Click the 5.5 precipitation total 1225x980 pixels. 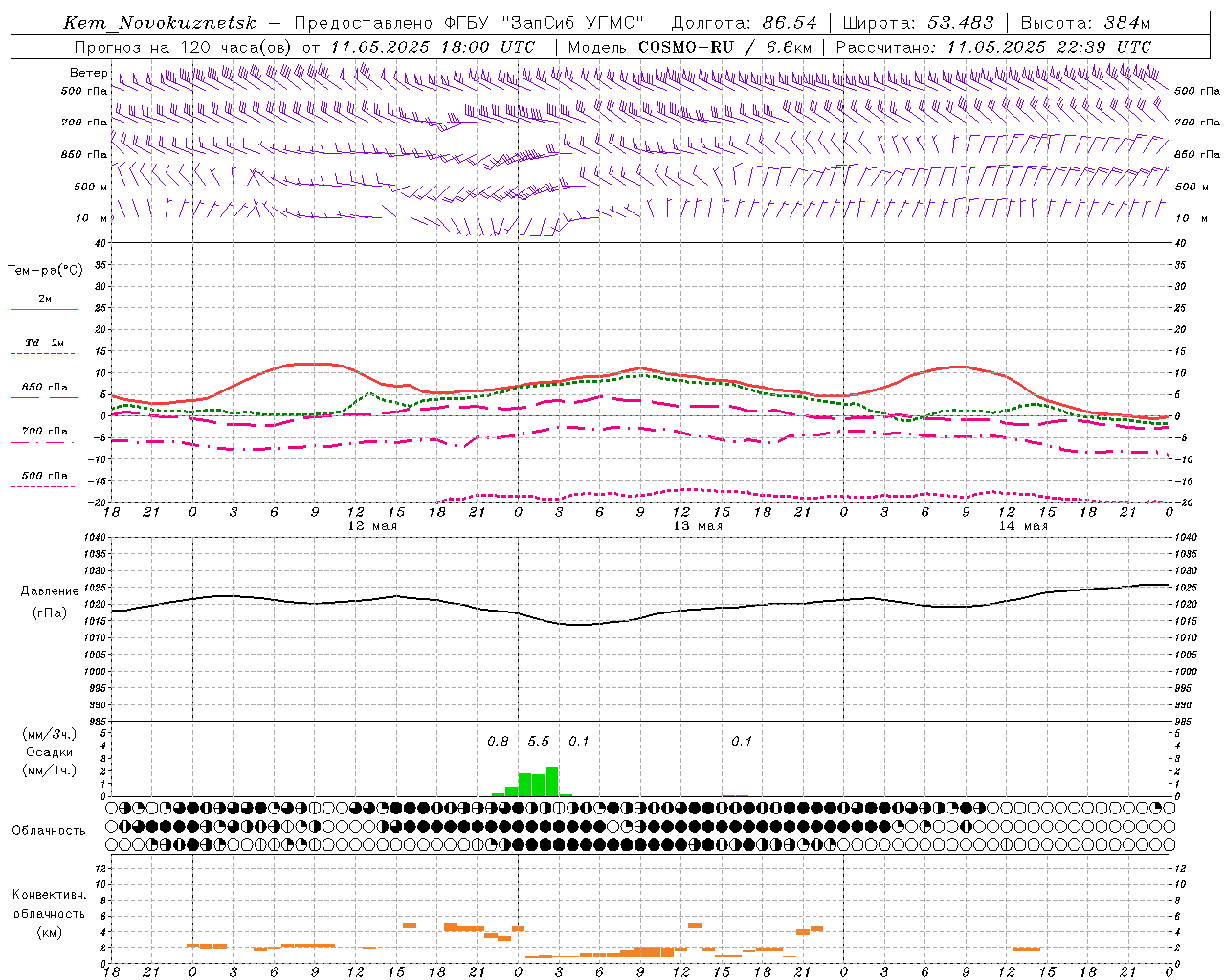point(539,742)
